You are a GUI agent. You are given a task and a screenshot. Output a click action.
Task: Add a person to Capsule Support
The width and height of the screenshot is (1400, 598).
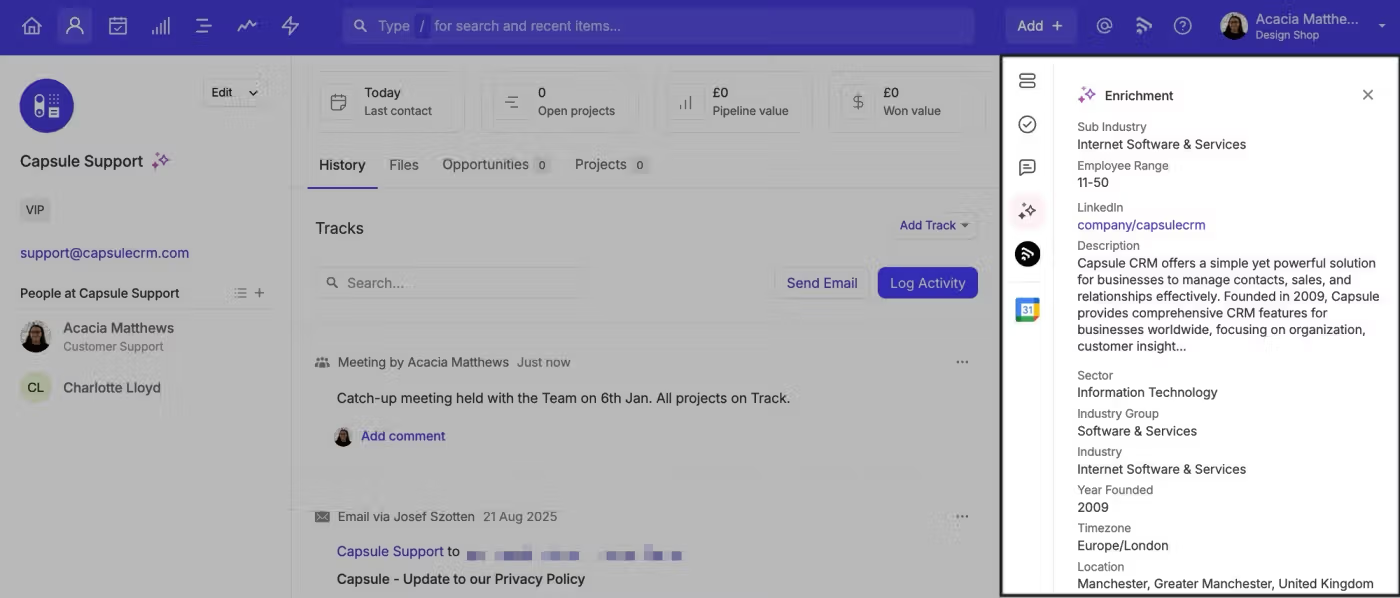[260, 293]
